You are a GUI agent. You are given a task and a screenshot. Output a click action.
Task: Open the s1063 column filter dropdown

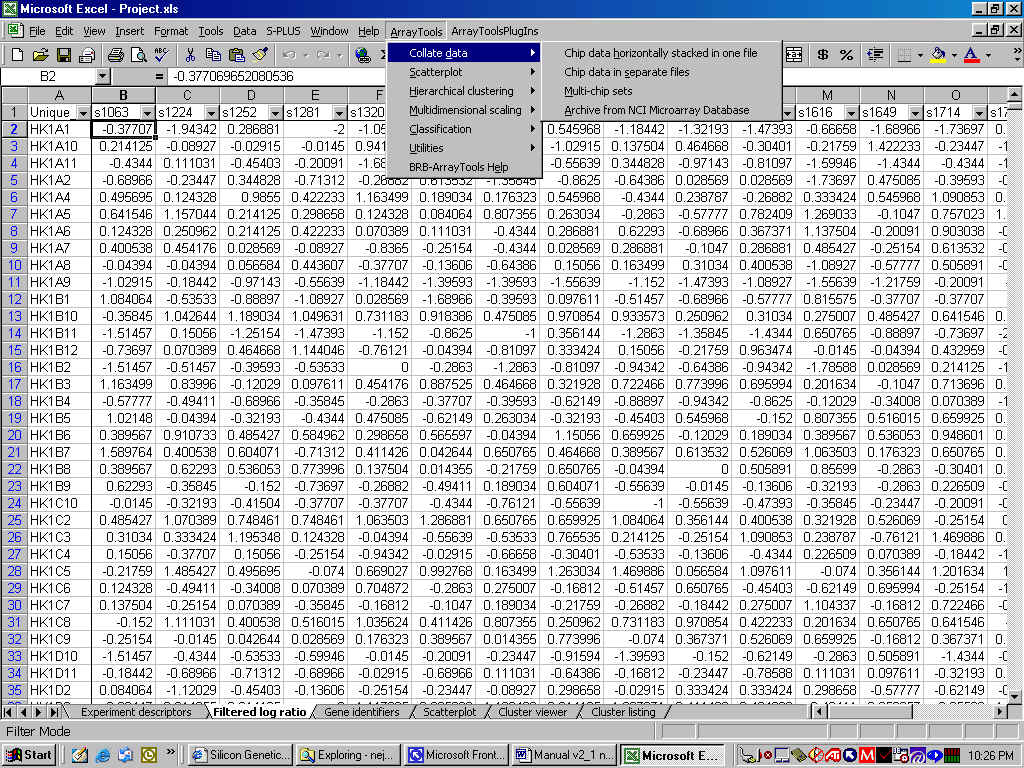(148, 113)
